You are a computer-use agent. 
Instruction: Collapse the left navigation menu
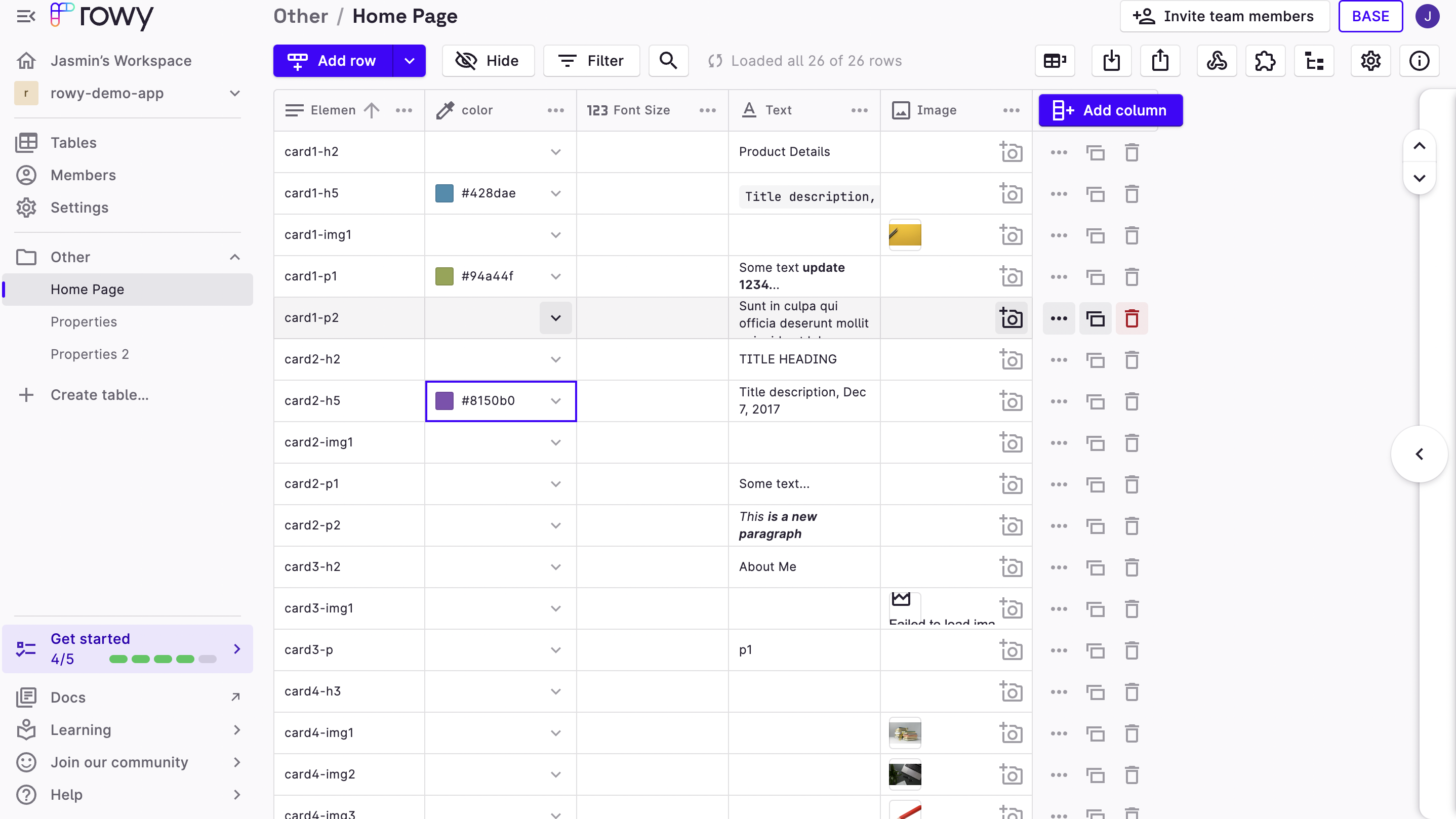(x=26, y=16)
